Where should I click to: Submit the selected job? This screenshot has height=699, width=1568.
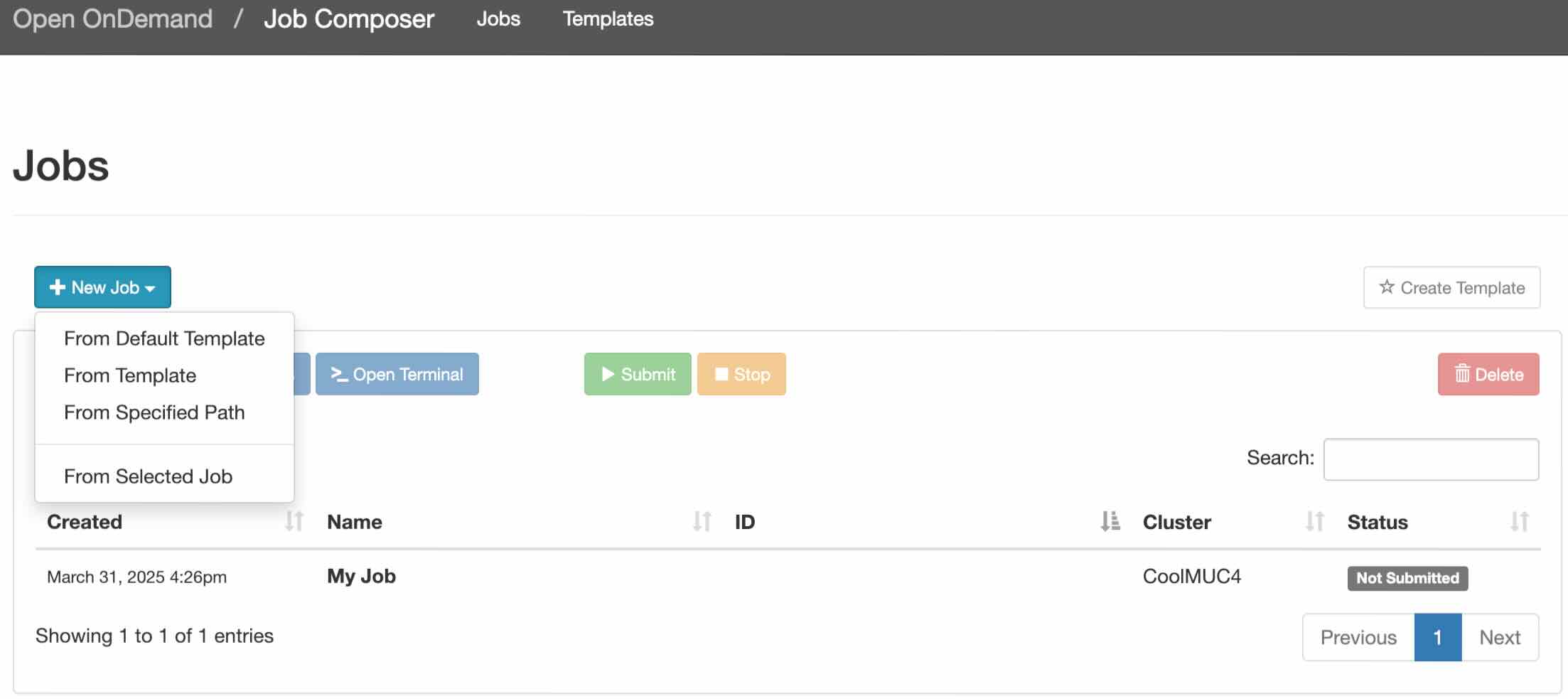637,374
